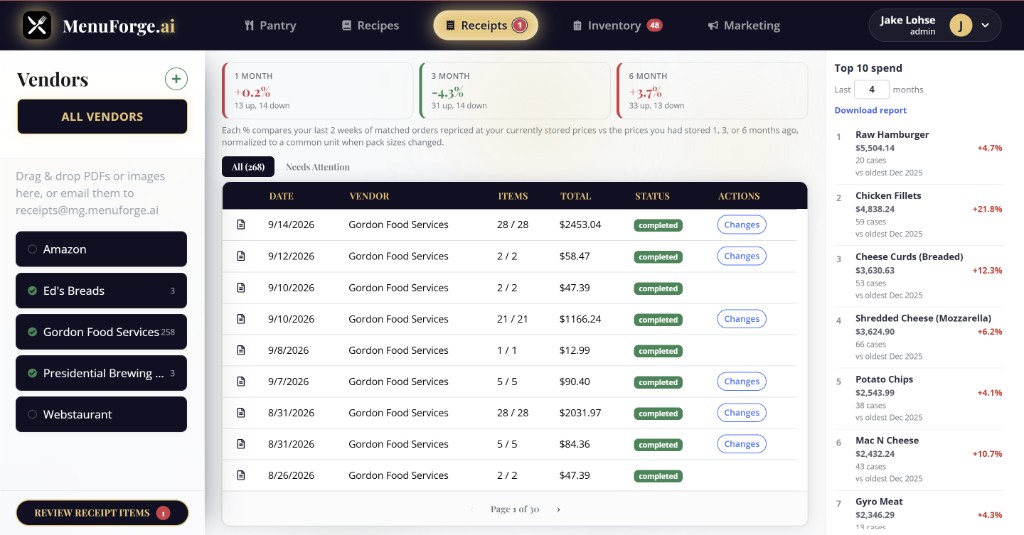Click Ed's Breads green check circle

pyautogui.click(x=32, y=291)
